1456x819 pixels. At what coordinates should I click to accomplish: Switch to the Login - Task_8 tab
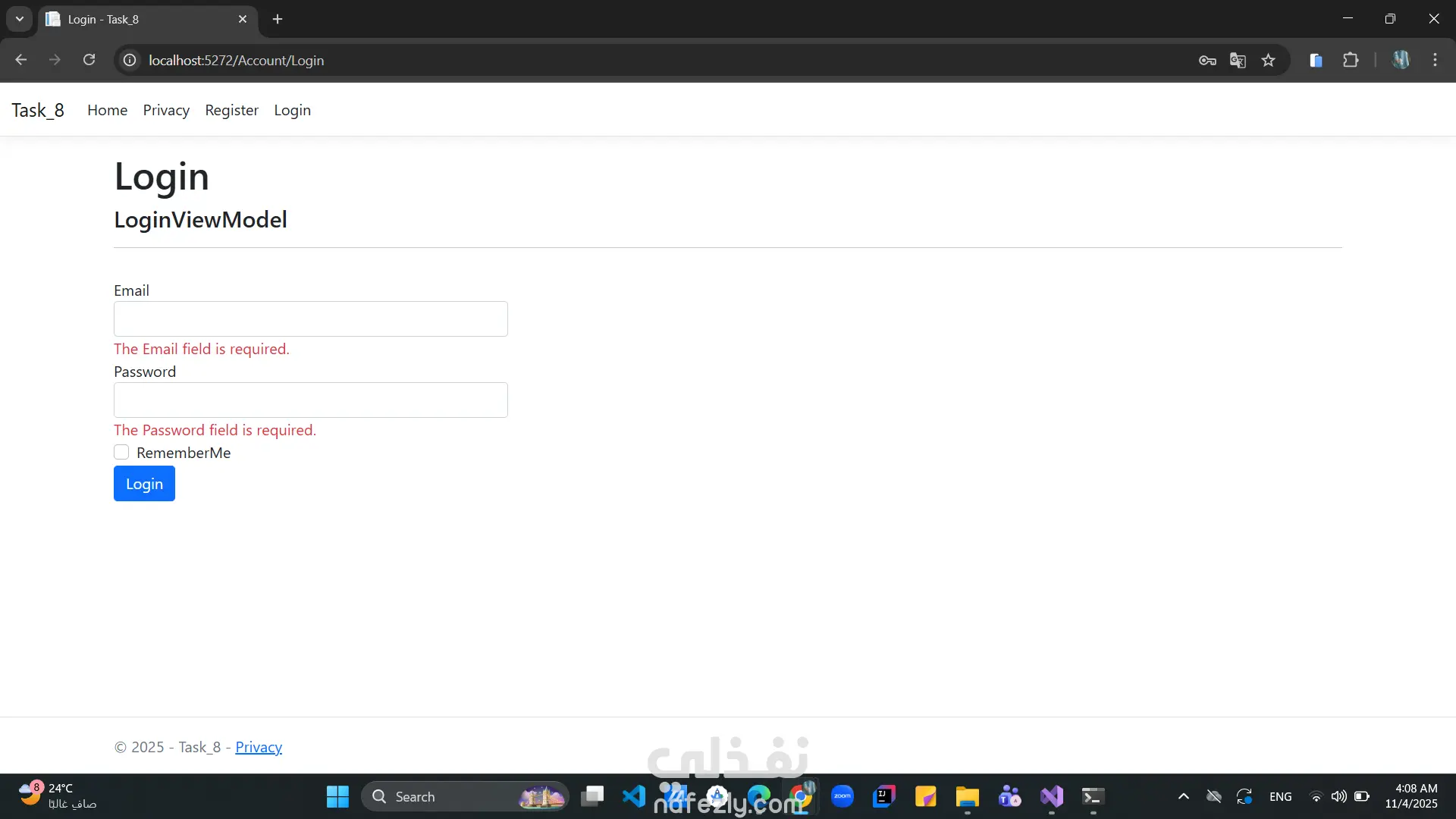click(x=144, y=19)
